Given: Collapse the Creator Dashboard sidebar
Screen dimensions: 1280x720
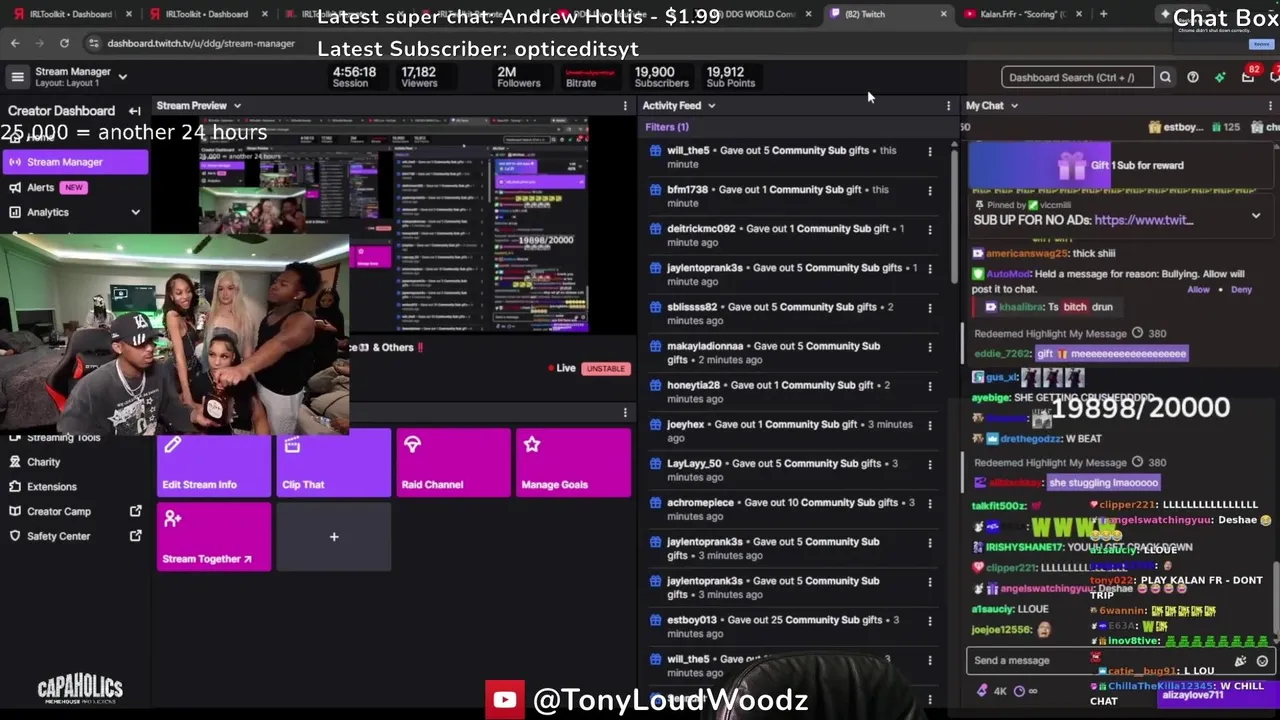Looking at the screenshot, I should 135,111.
